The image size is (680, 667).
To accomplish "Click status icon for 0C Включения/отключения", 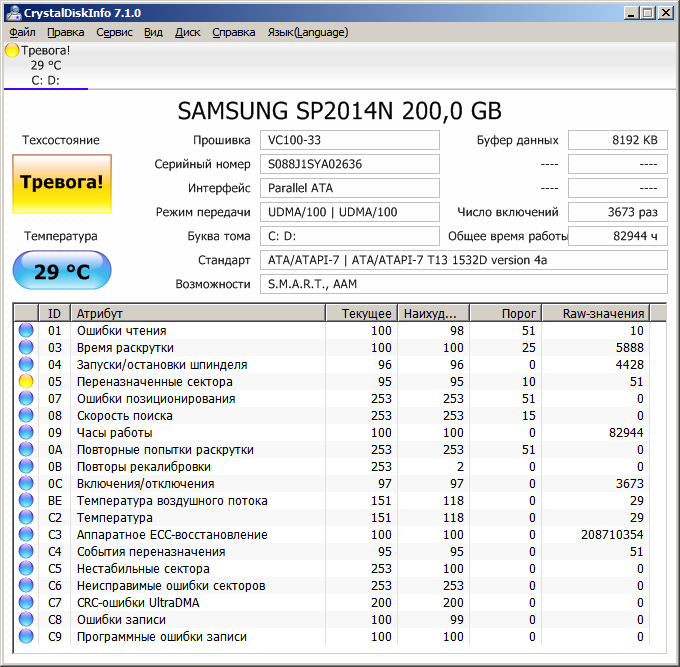I will 26,483.
